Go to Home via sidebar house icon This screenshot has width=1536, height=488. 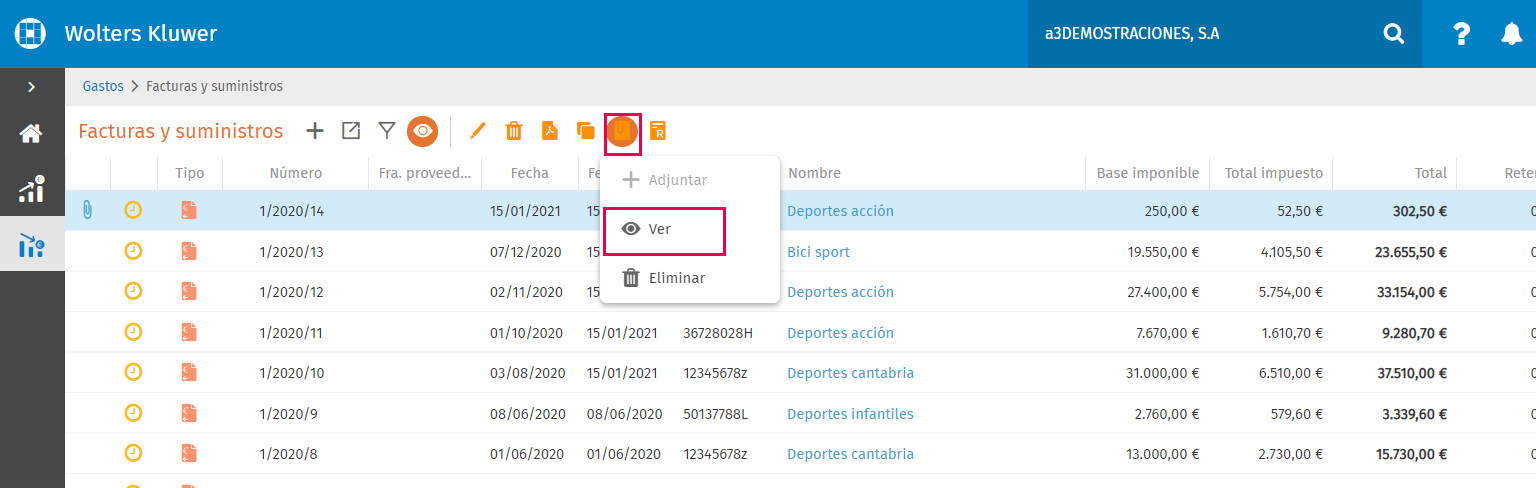(x=31, y=133)
